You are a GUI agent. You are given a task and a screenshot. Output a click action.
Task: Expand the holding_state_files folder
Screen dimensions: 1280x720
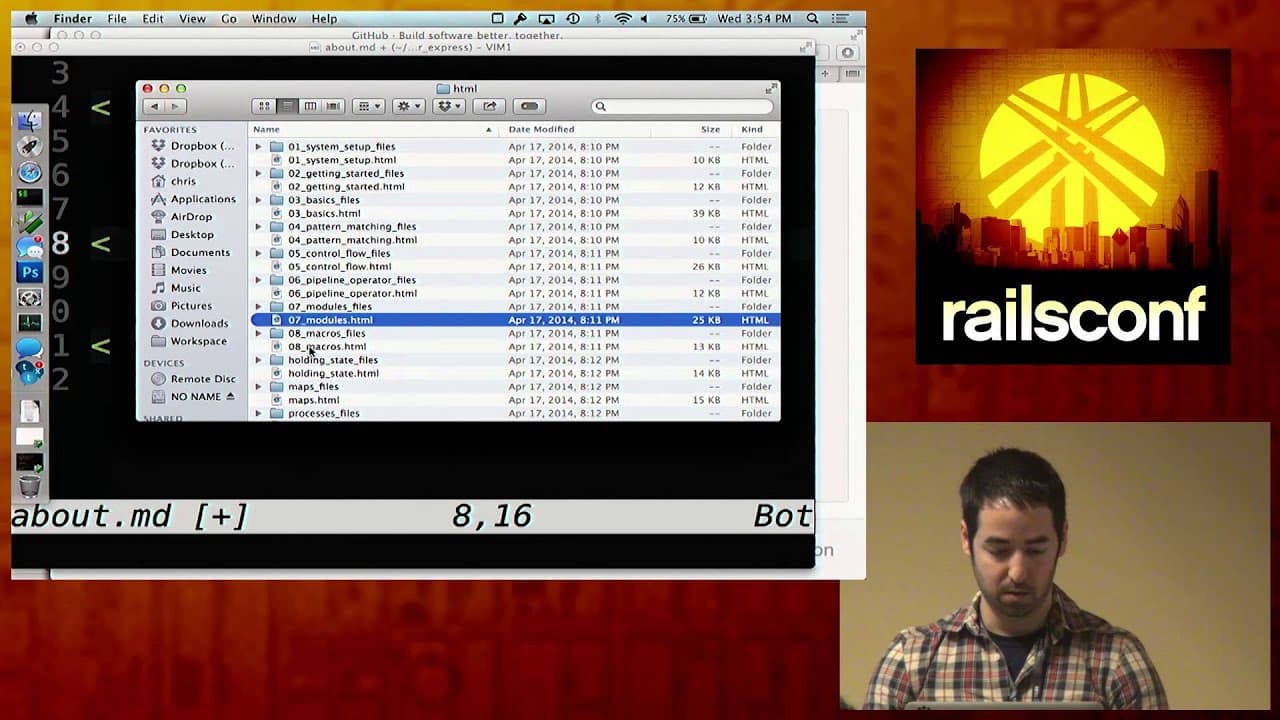[x=258, y=360]
